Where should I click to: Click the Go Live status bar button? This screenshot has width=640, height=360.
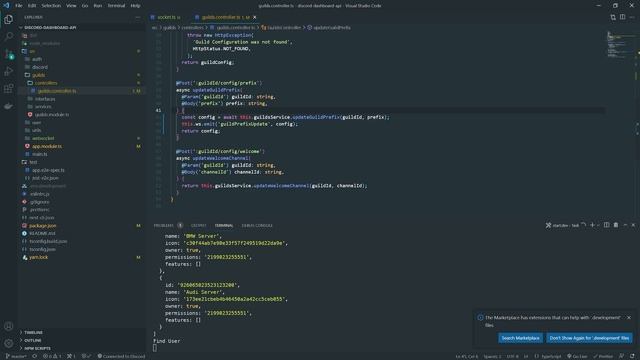pyautogui.click(x=577, y=356)
